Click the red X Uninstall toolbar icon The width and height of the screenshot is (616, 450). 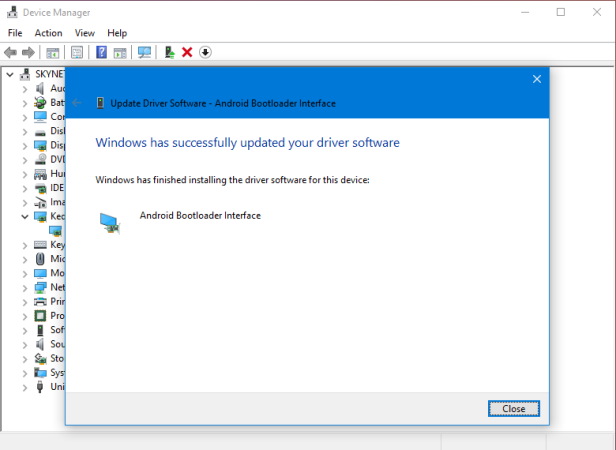pos(187,52)
